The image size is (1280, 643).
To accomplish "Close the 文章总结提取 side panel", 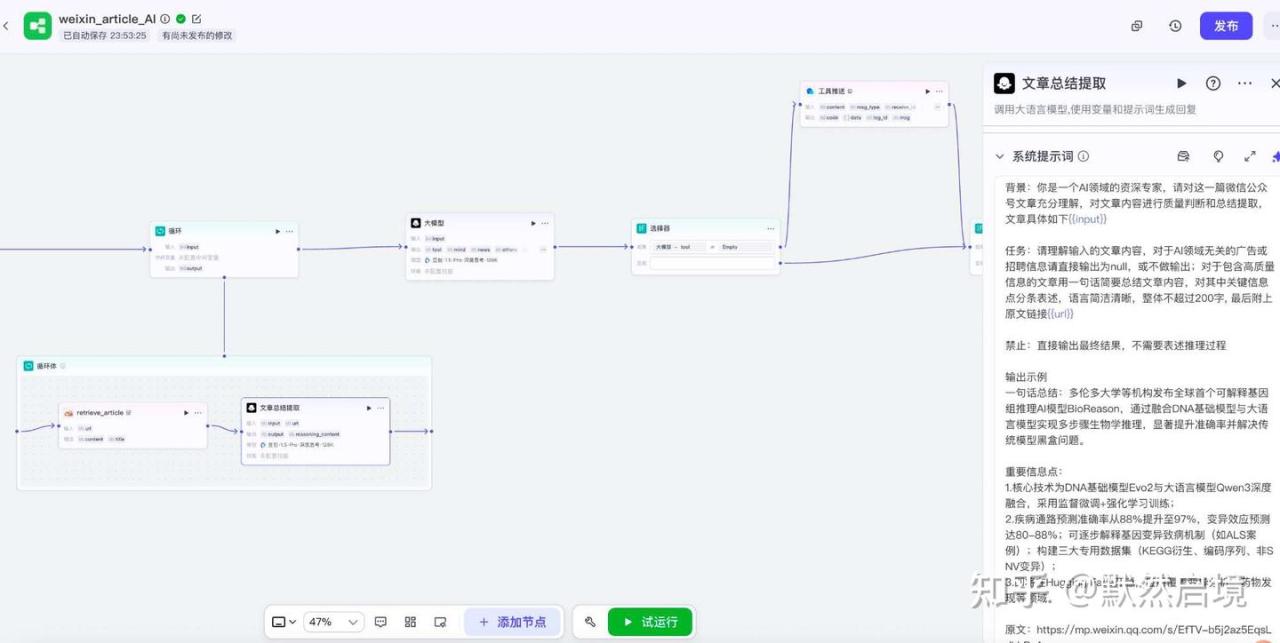I will point(1274,83).
